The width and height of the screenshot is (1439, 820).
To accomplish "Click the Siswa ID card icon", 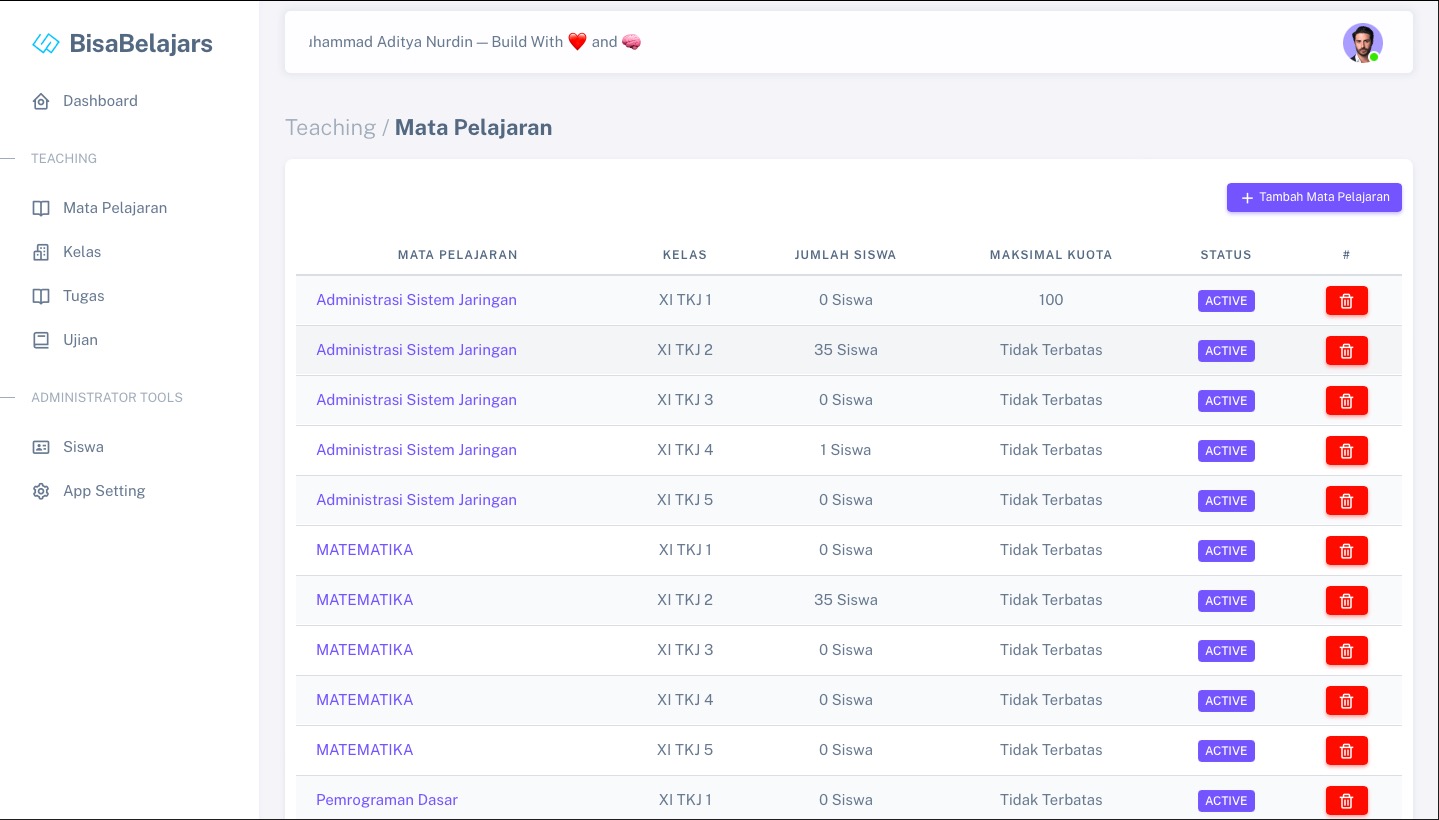I will pyautogui.click(x=41, y=447).
